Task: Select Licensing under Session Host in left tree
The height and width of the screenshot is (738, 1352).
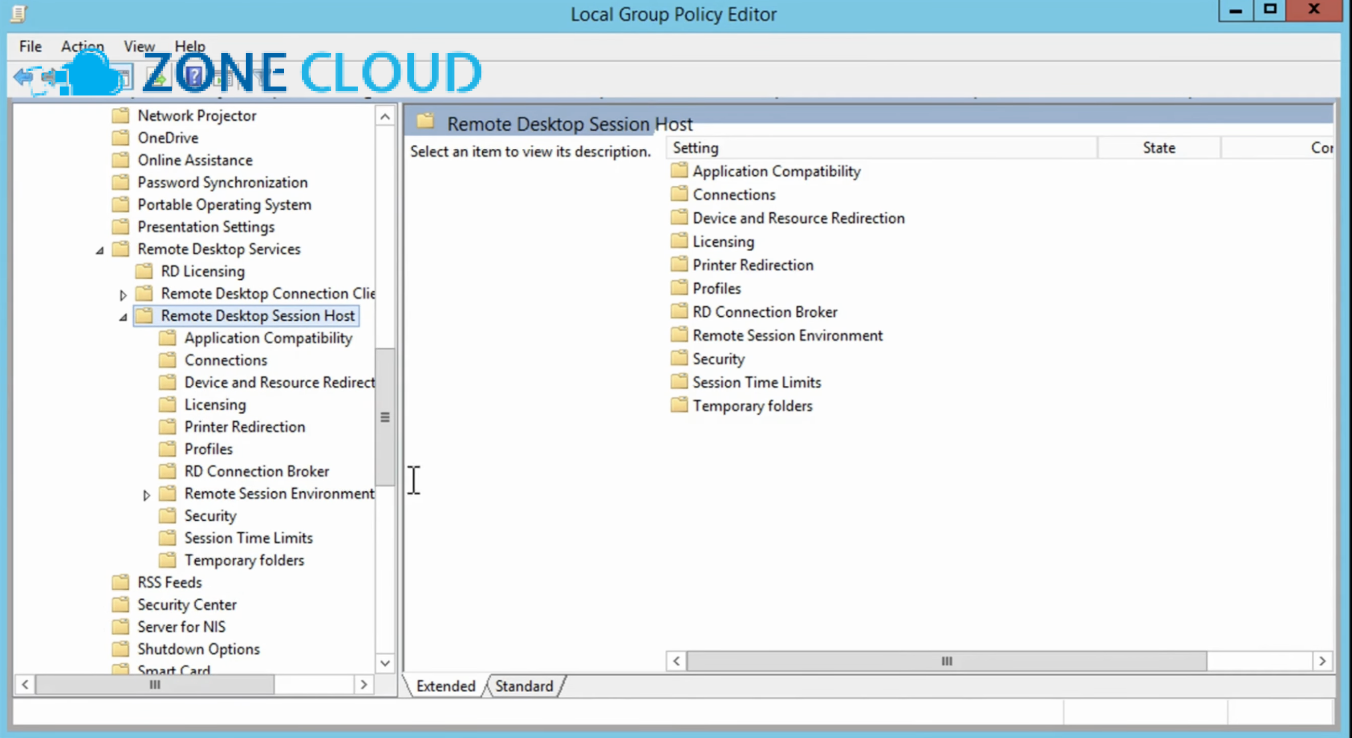Action: [215, 404]
